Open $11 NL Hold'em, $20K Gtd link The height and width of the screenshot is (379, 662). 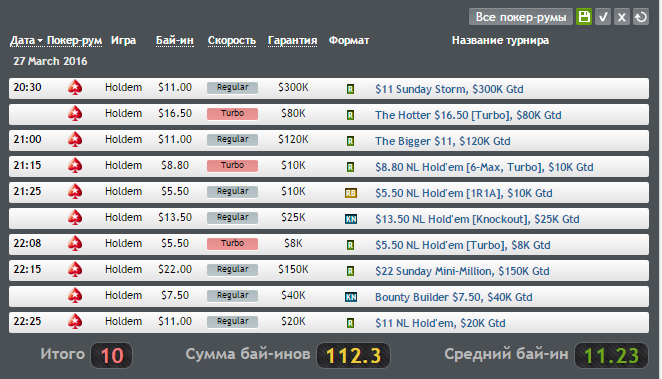tap(440, 323)
